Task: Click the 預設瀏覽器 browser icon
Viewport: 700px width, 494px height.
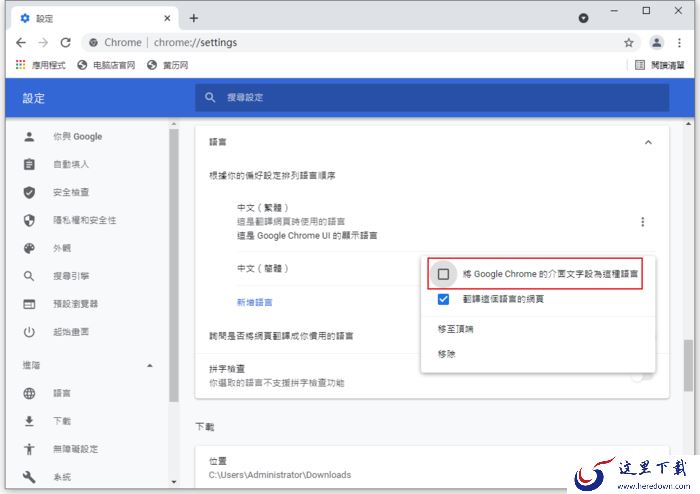Action: point(29,304)
